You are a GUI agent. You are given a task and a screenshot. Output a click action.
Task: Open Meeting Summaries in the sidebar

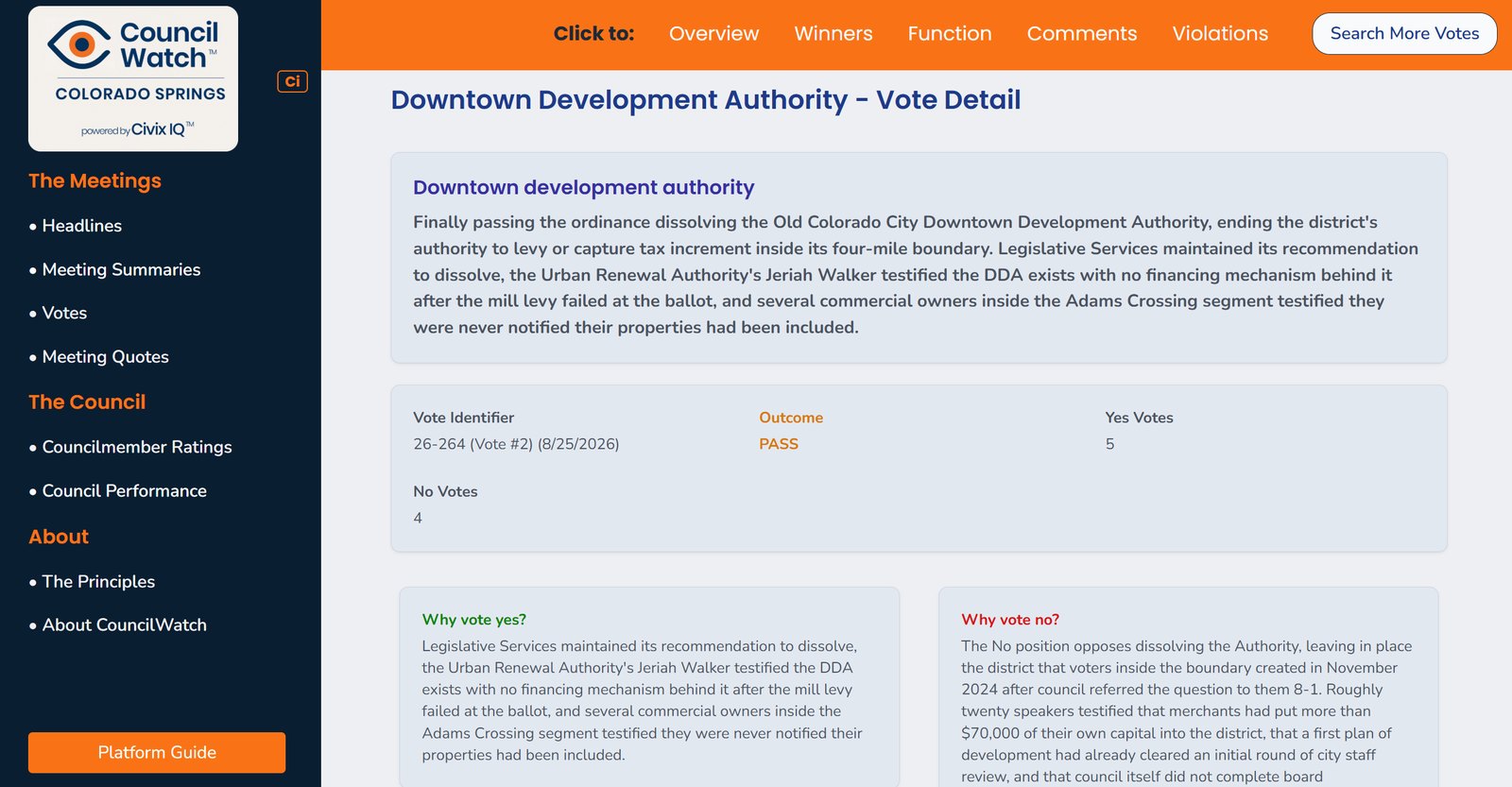tap(121, 269)
